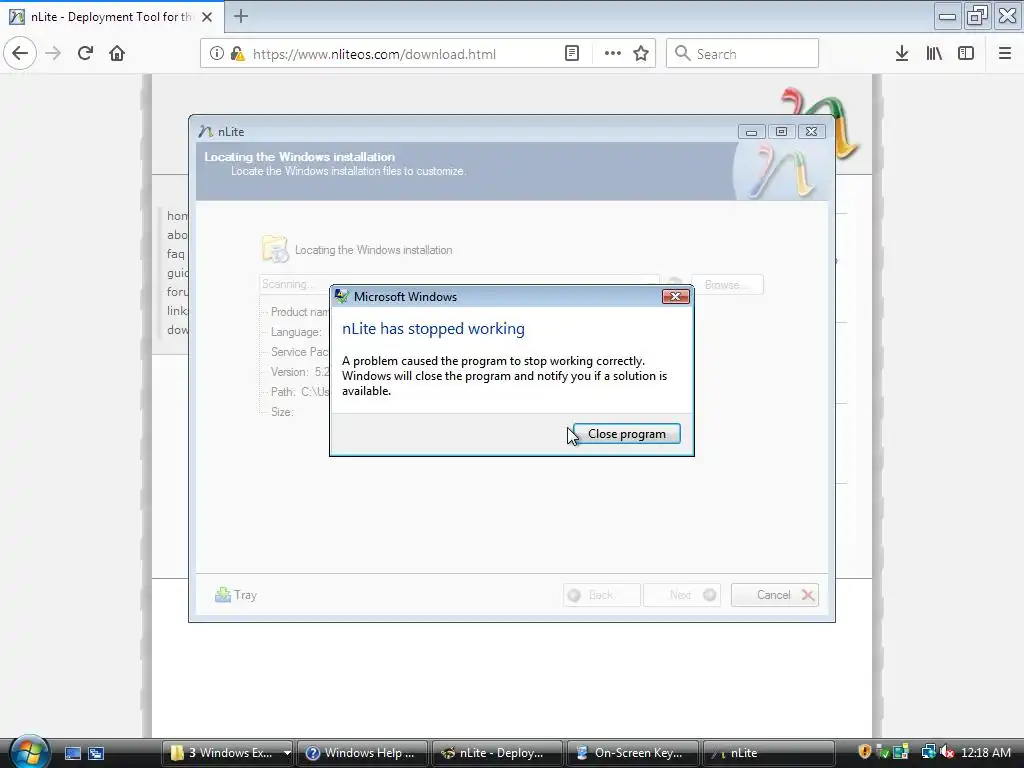The width and height of the screenshot is (1024, 768).
Task: Click the Scanning path field in nLite
Action: (x=459, y=284)
